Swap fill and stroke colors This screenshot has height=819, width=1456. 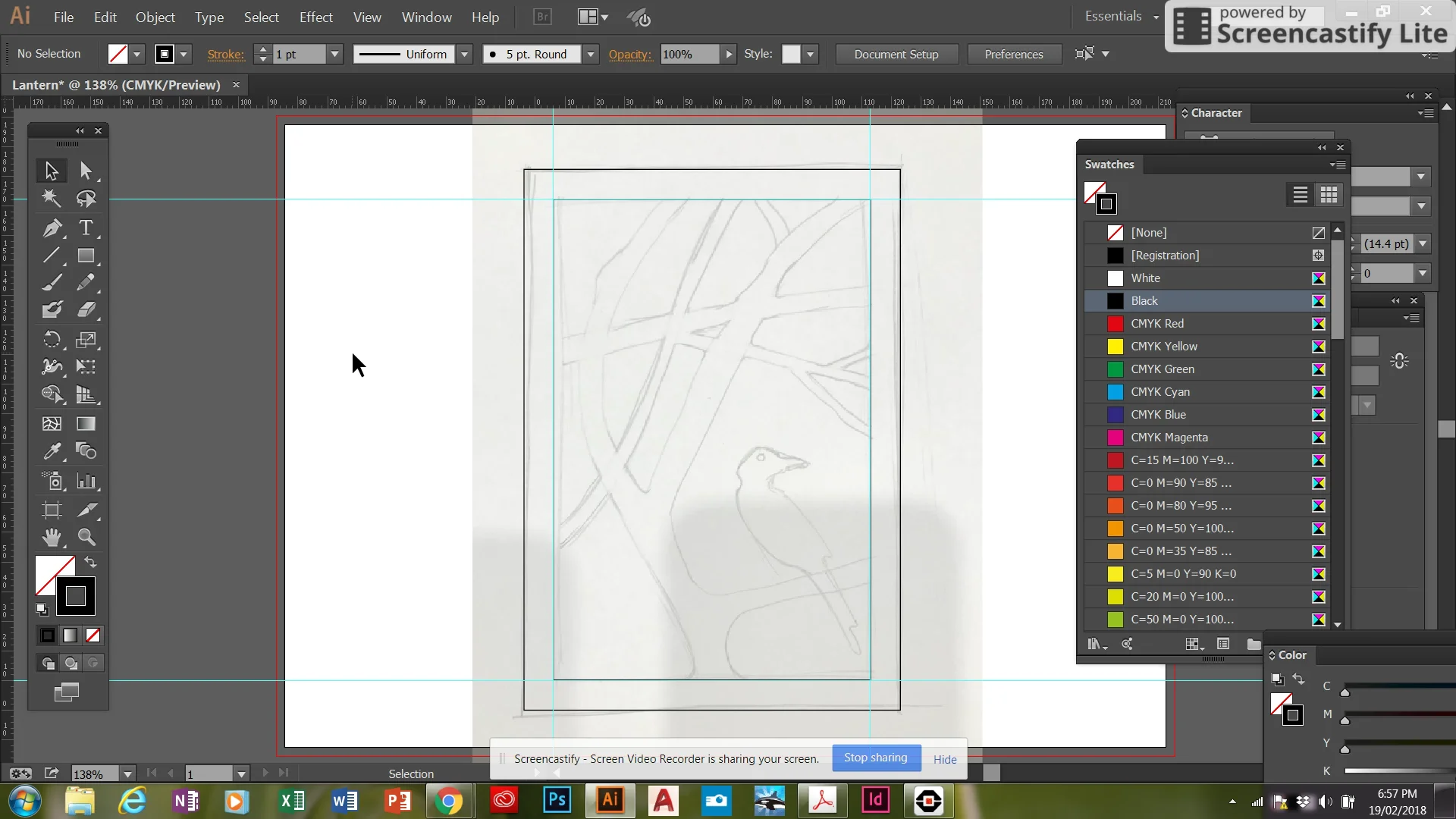pos(90,562)
